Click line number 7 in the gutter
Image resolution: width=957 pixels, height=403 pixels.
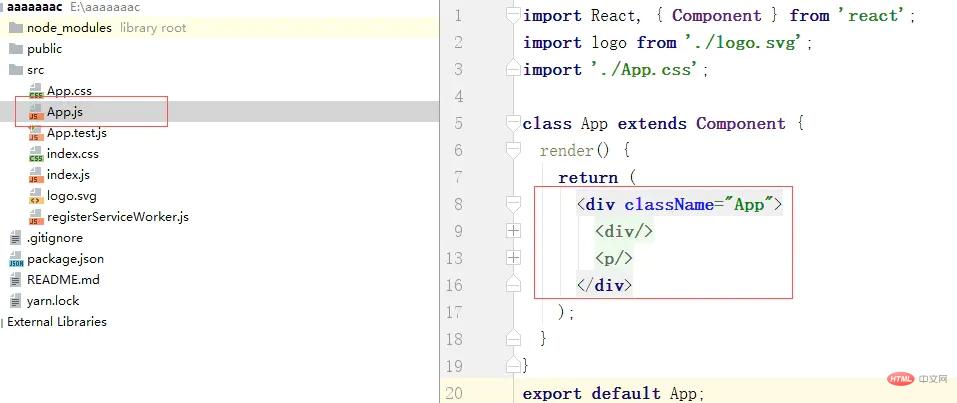pyautogui.click(x=458, y=178)
